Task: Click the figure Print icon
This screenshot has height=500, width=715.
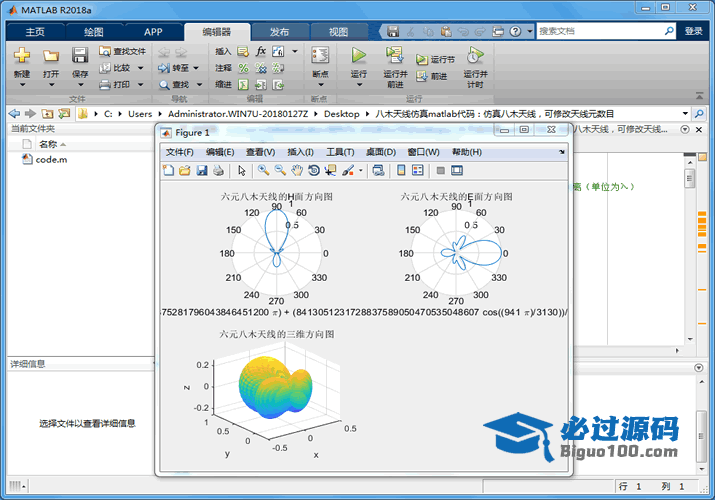Action: 218,170
